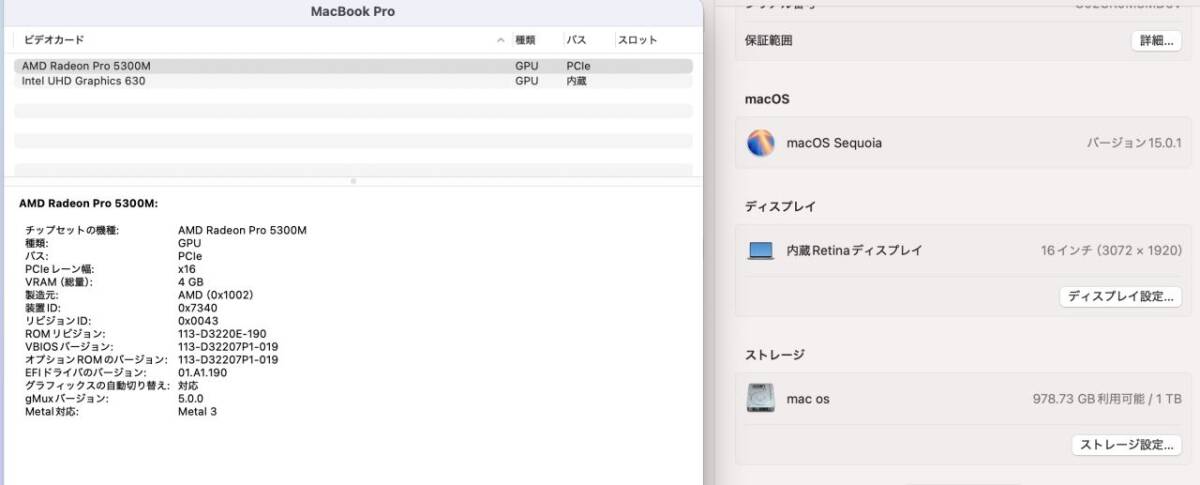Click the built-in Retina display laptop icon

pyautogui.click(x=761, y=251)
